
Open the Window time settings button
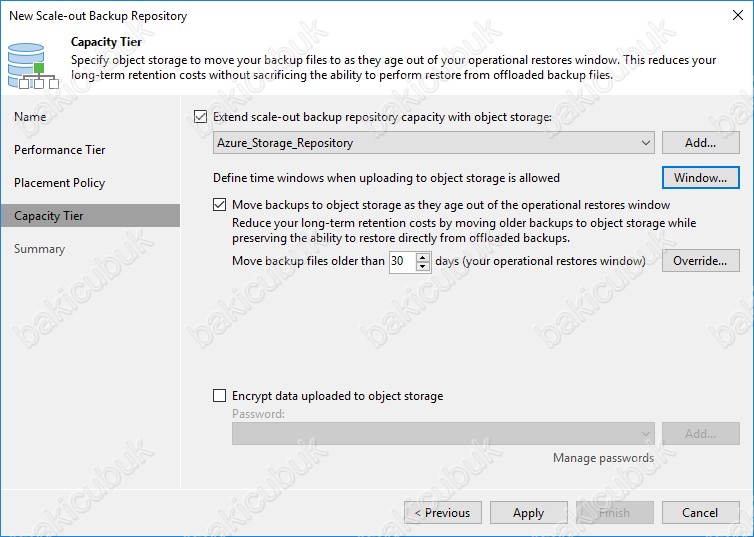(x=701, y=178)
